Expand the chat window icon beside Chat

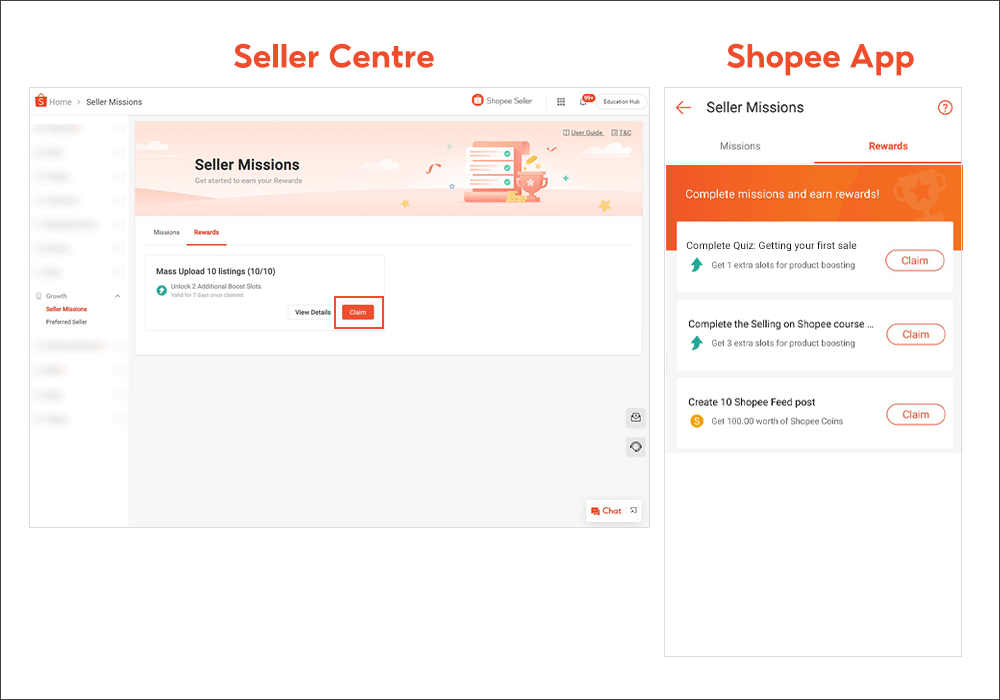[633, 510]
